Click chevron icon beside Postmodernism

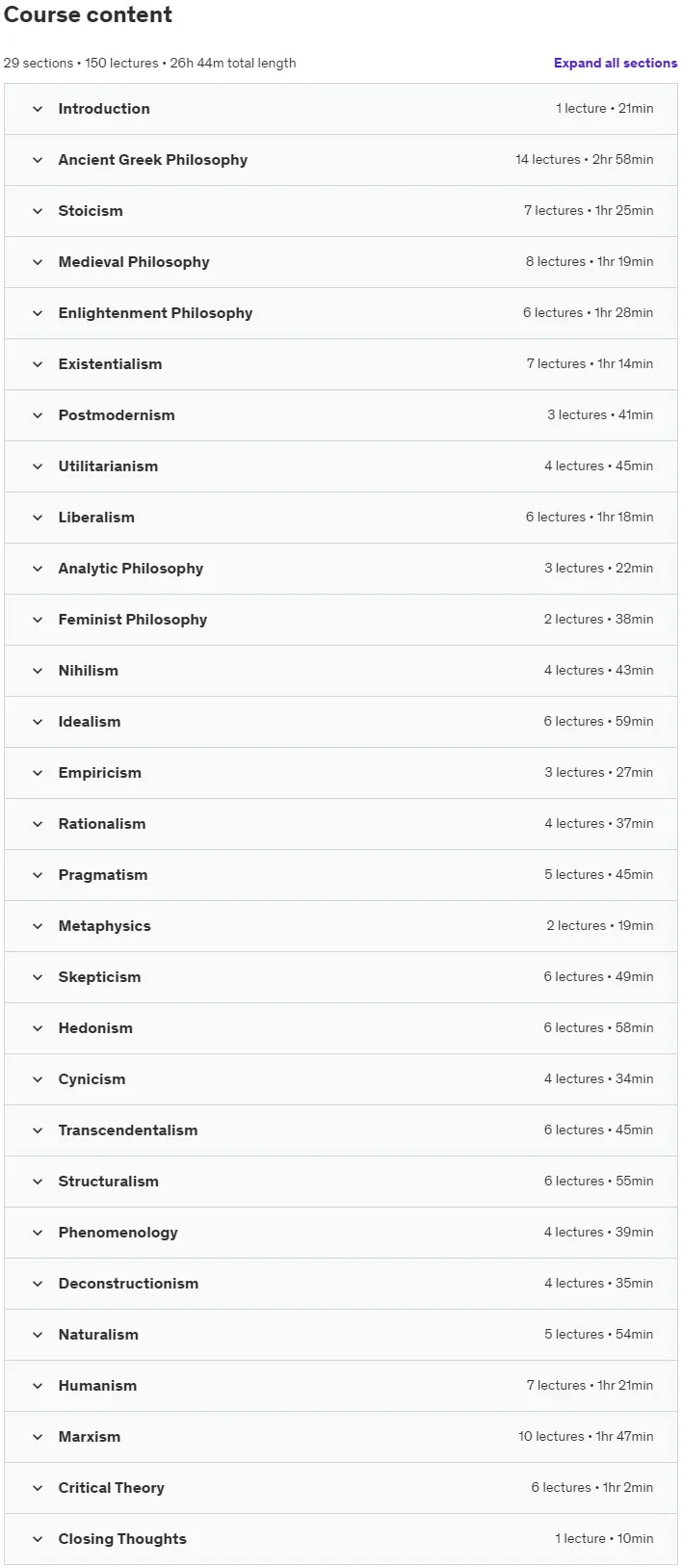click(x=38, y=415)
